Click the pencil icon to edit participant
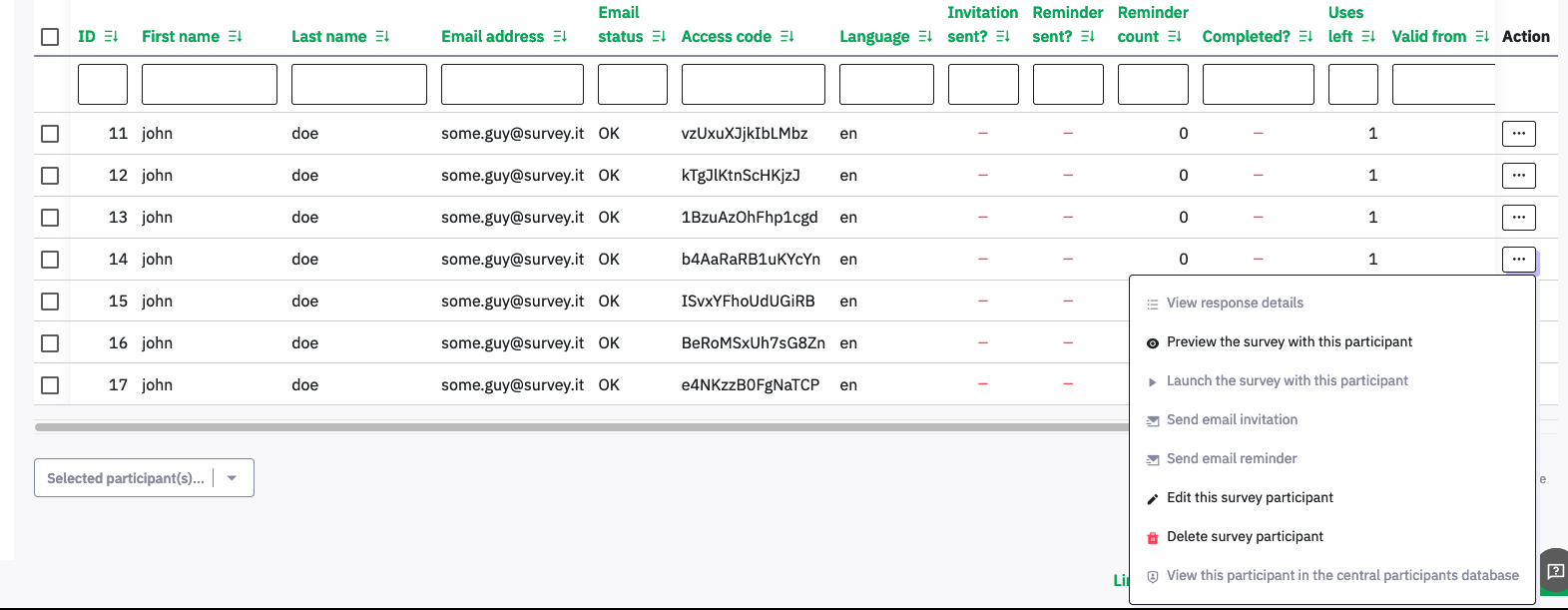This screenshot has height=610, width=1568. (1153, 498)
